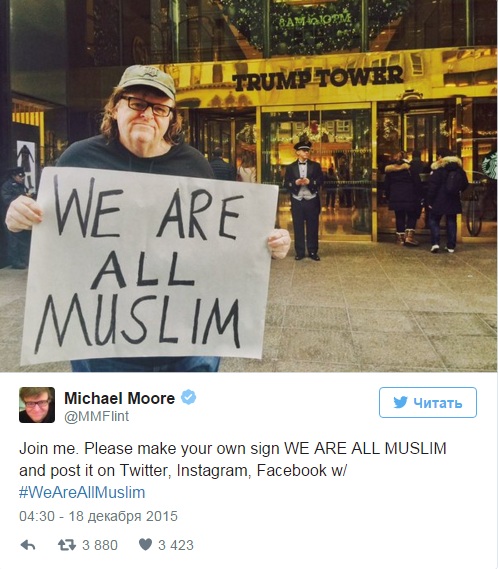View the 3 880 retweets count
The height and width of the screenshot is (569, 498).
pyautogui.click(x=100, y=545)
